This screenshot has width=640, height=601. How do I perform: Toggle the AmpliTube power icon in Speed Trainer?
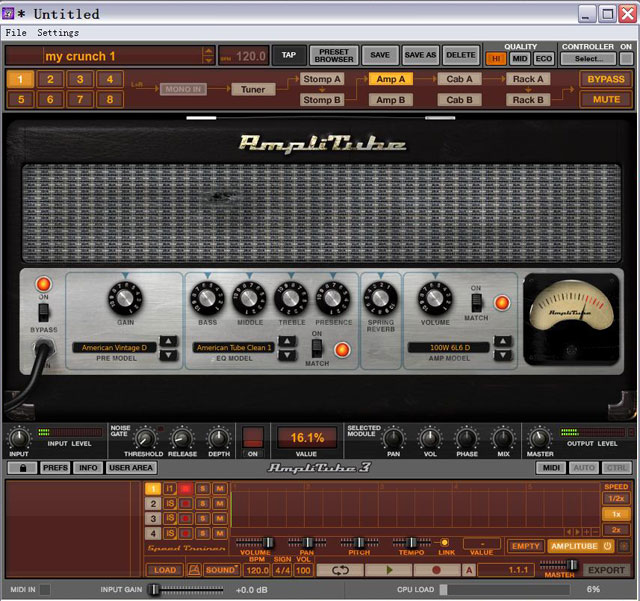(607, 546)
